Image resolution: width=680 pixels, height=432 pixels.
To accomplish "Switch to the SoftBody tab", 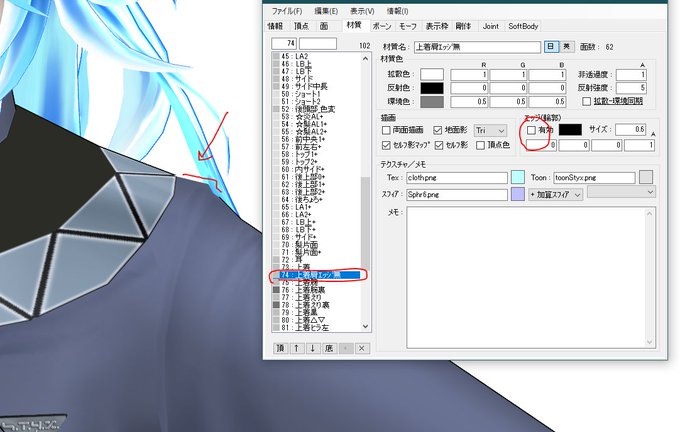I will click(523, 26).
